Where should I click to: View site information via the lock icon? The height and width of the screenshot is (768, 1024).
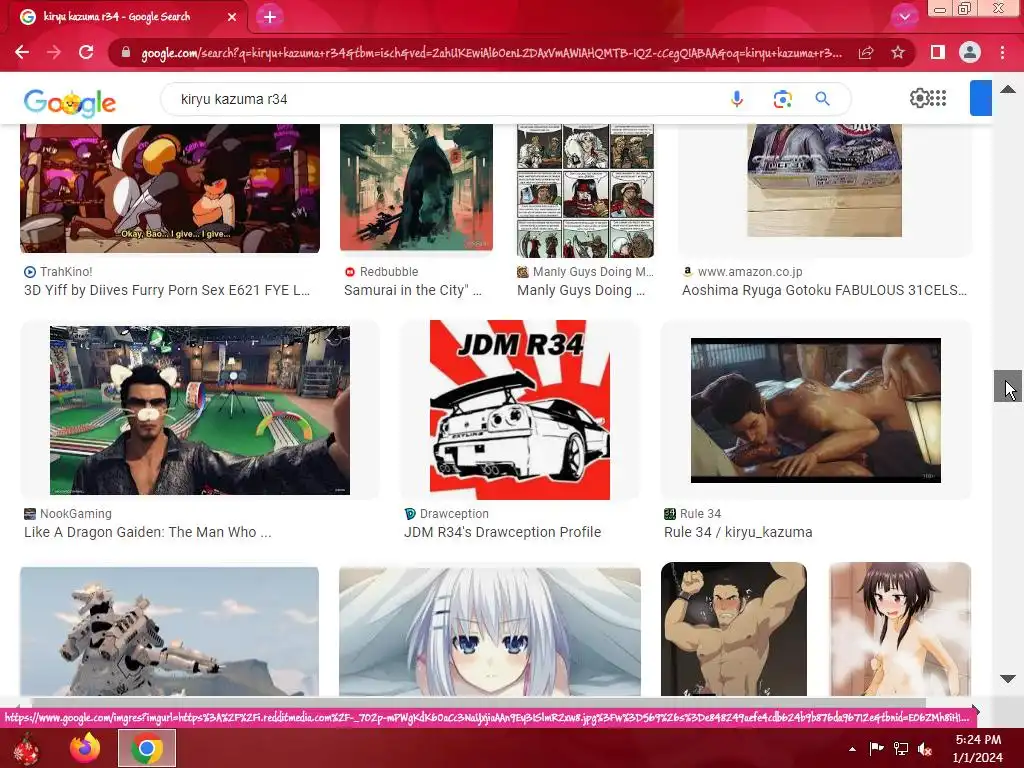[126, 52]
